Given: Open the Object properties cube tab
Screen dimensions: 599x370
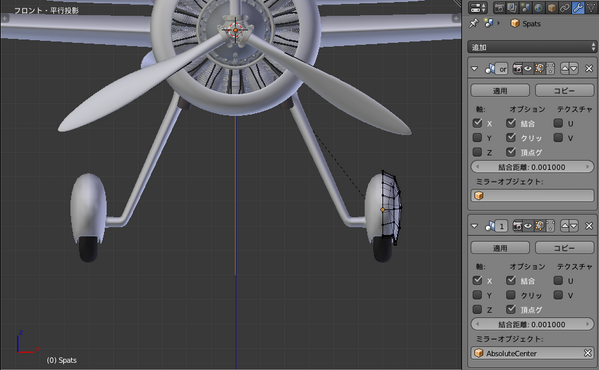Looking at the screenshot, I should [x=551, y=7].
